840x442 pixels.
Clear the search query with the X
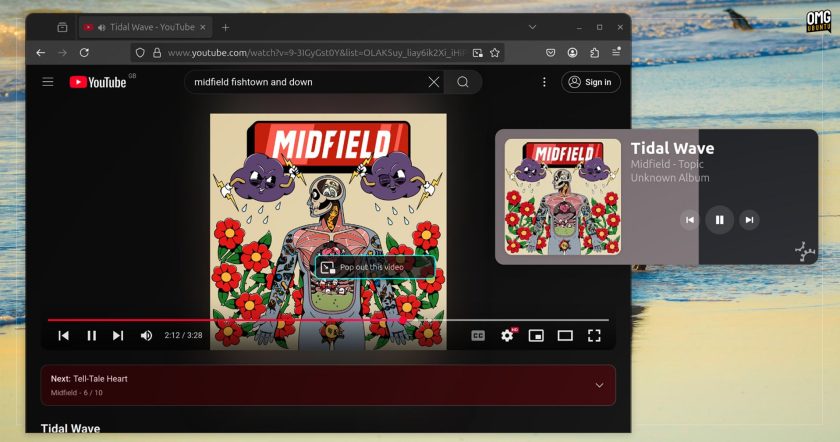(433, 82)
